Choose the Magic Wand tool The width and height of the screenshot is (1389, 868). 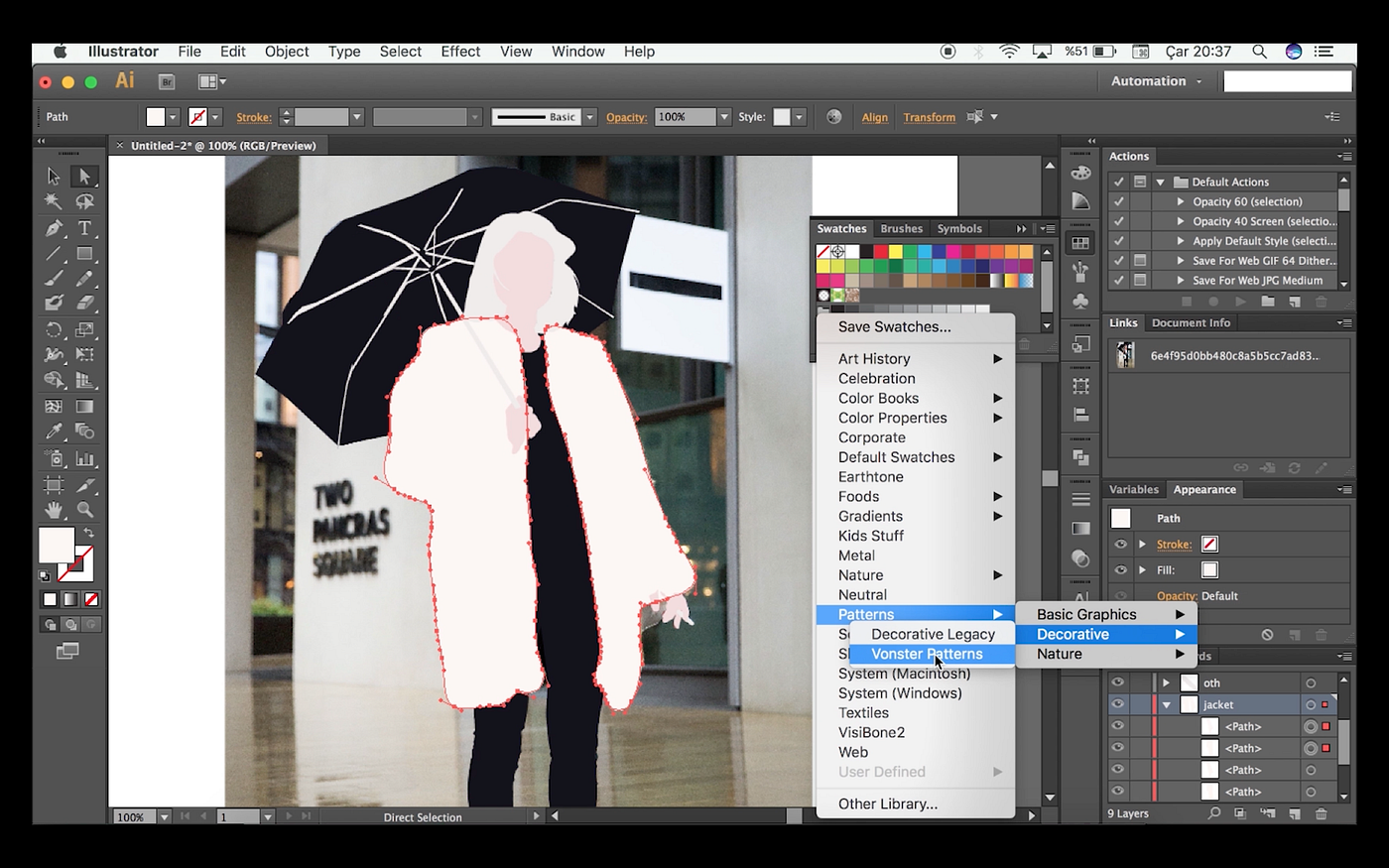(x=54, y=202)
